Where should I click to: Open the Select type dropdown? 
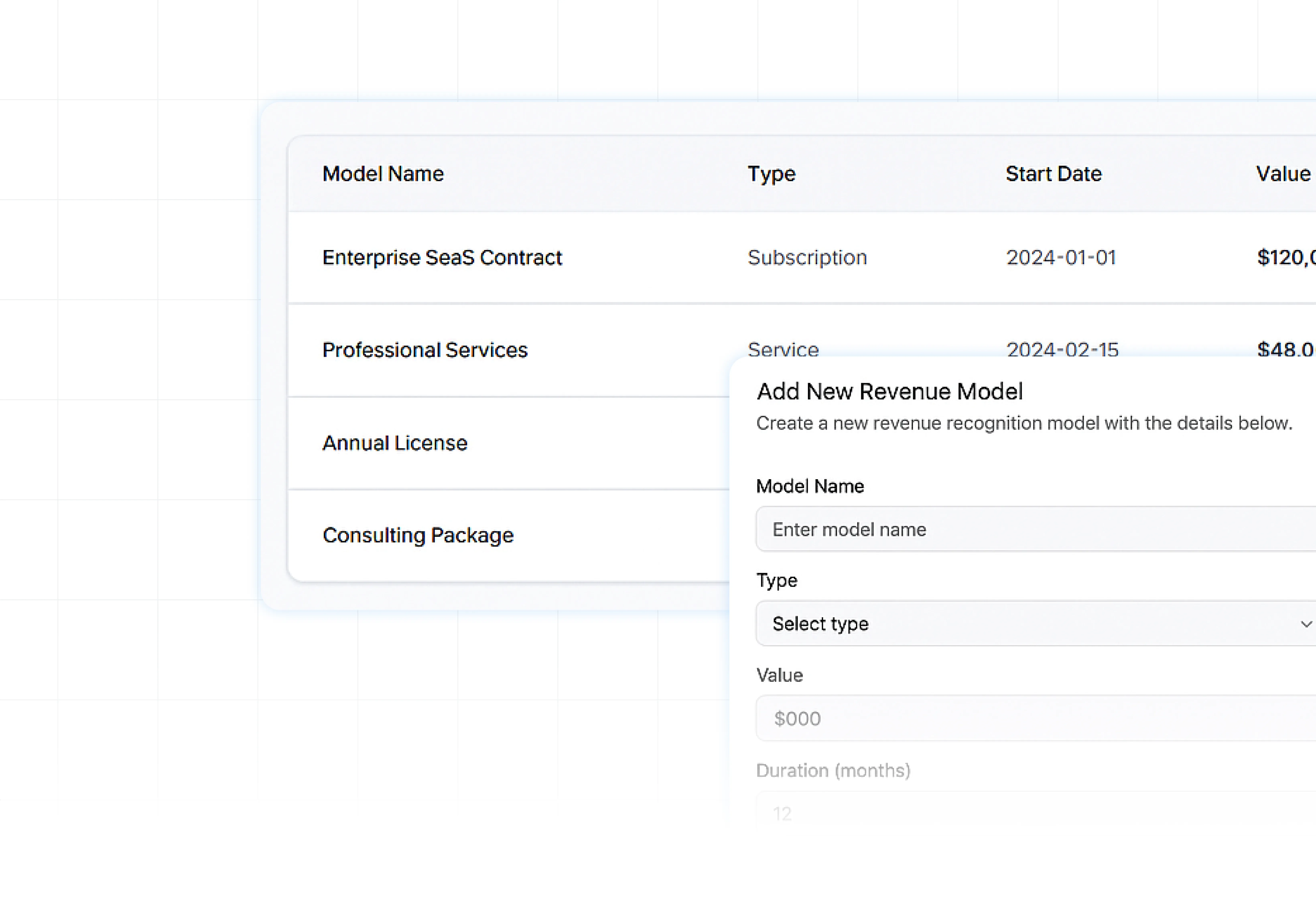pos(1019,624)
